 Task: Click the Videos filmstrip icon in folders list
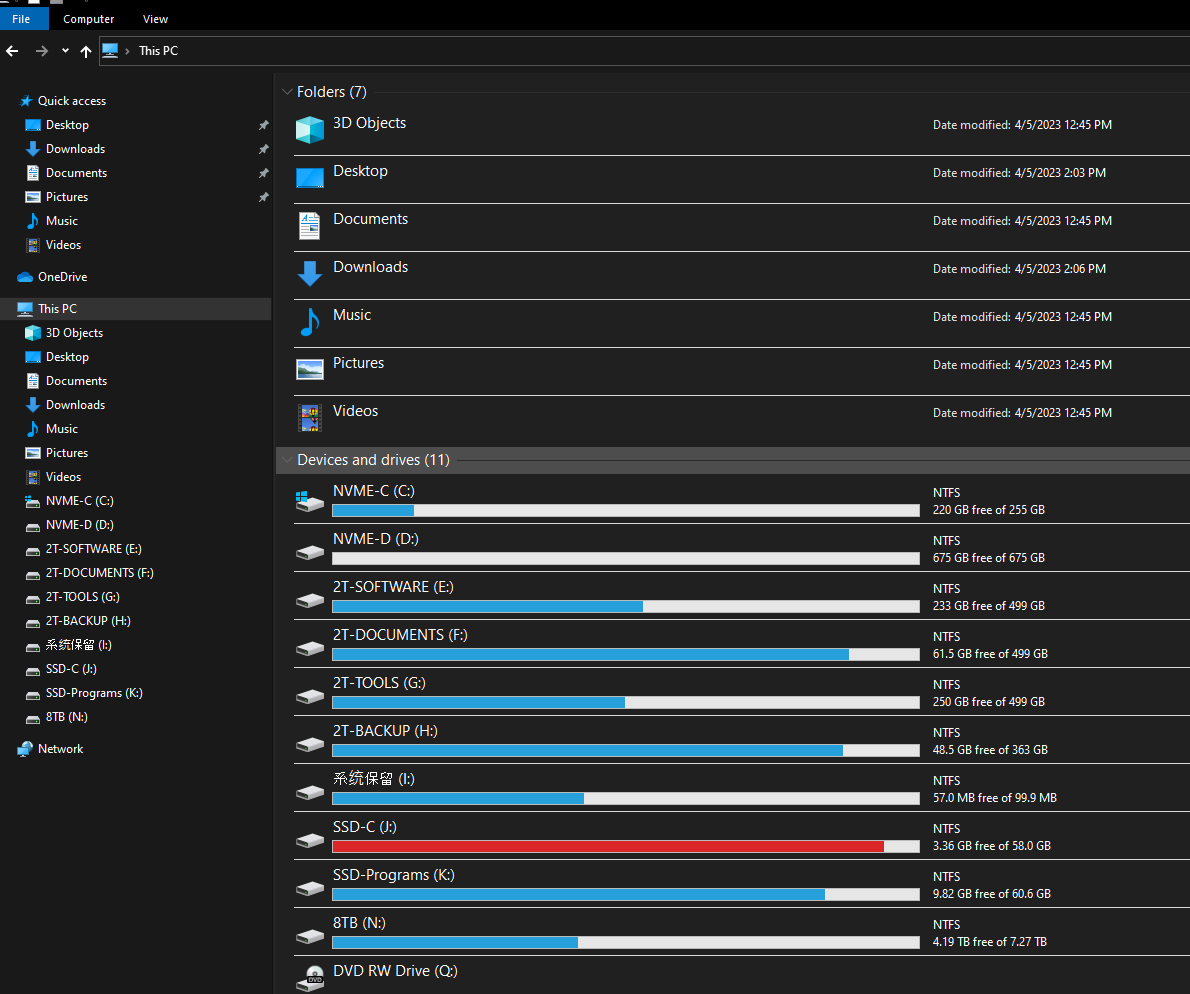[310, 417]
